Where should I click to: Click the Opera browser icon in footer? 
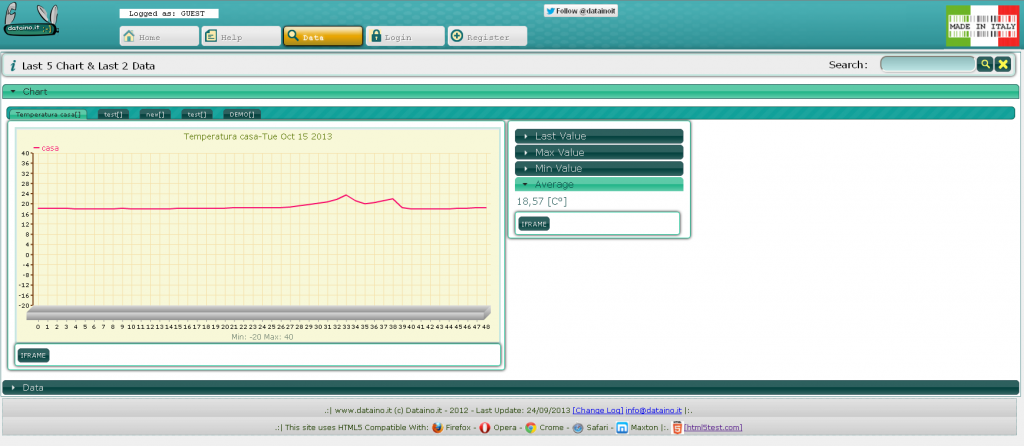pyautogui.click(x=484, y=428)
